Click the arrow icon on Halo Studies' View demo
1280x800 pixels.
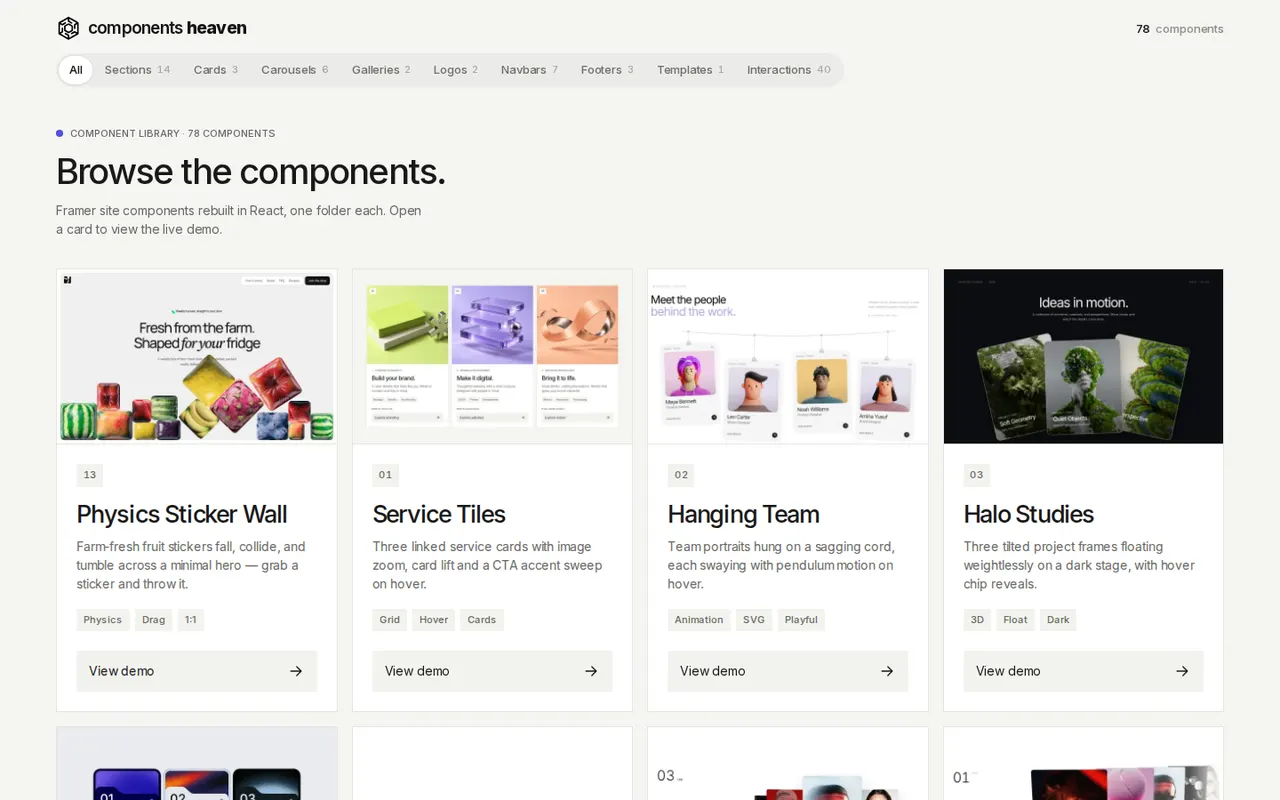point(1182,671)
